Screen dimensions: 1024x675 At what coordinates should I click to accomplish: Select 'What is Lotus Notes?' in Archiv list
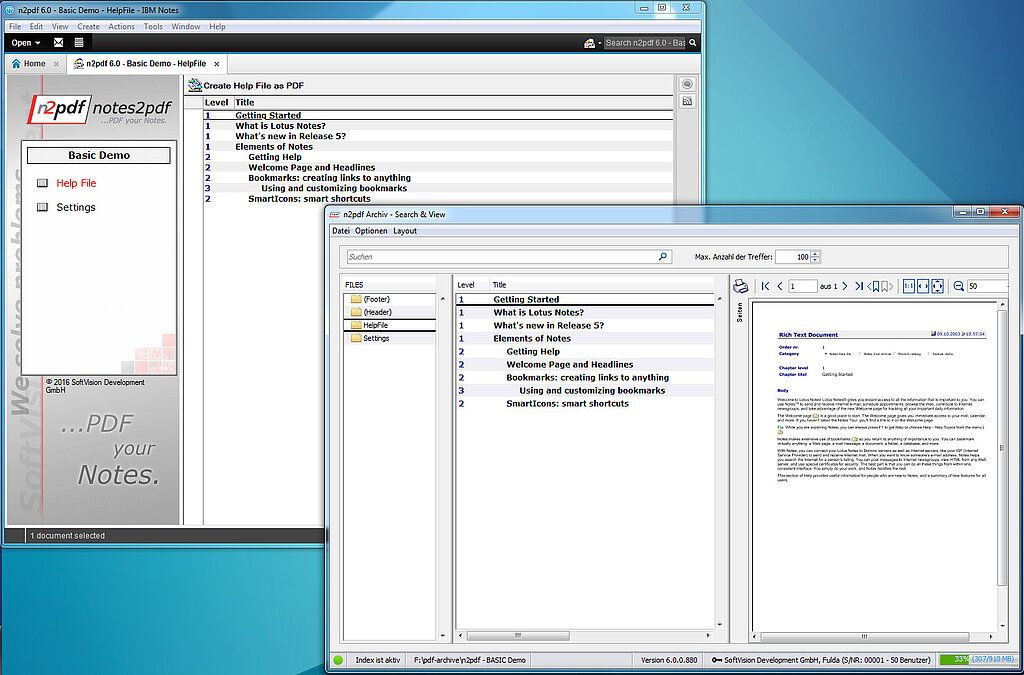pos(585,313)
